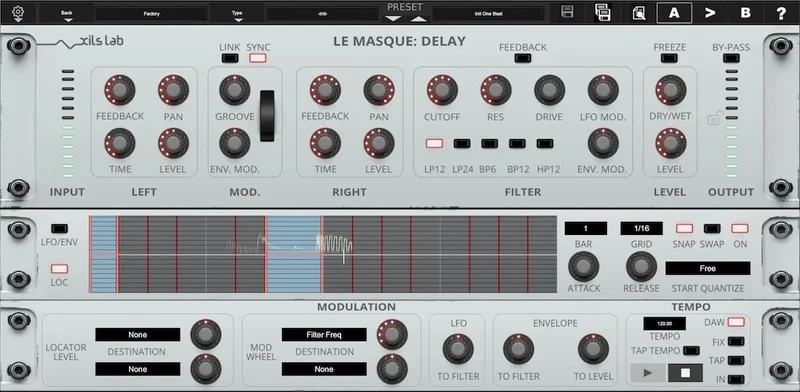This screenshot has width=800, height=392.
Task: Select the LP24 filter type
Action: click(x=462, y=143)
